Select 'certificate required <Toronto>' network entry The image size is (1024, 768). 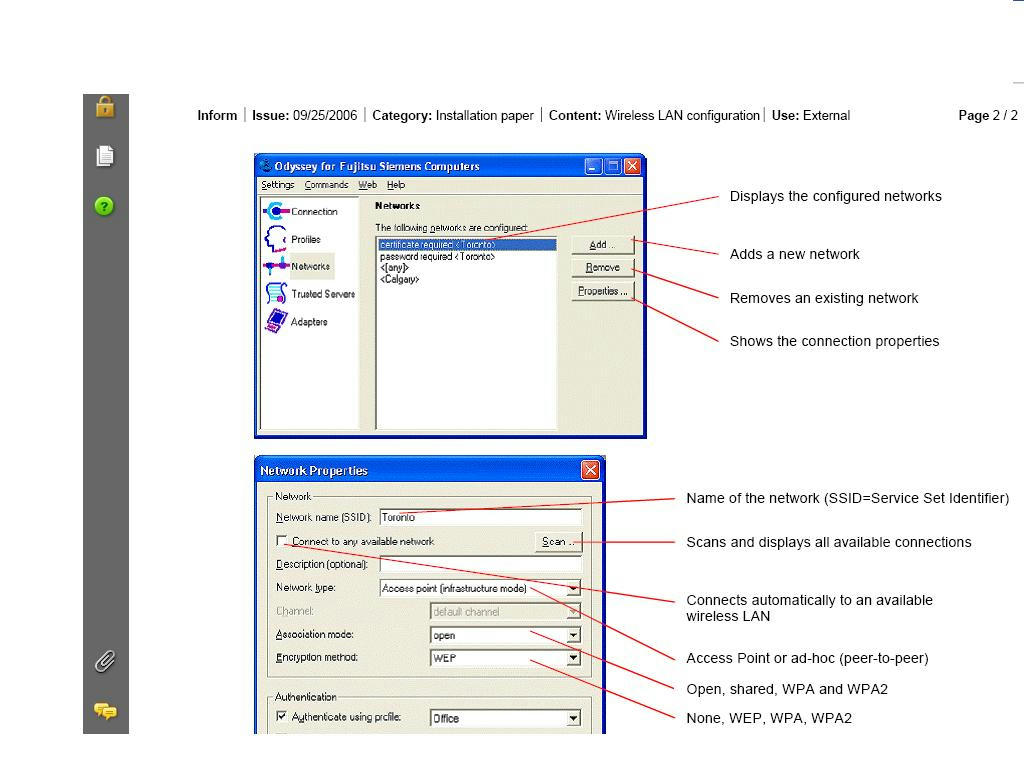(467, 245)
